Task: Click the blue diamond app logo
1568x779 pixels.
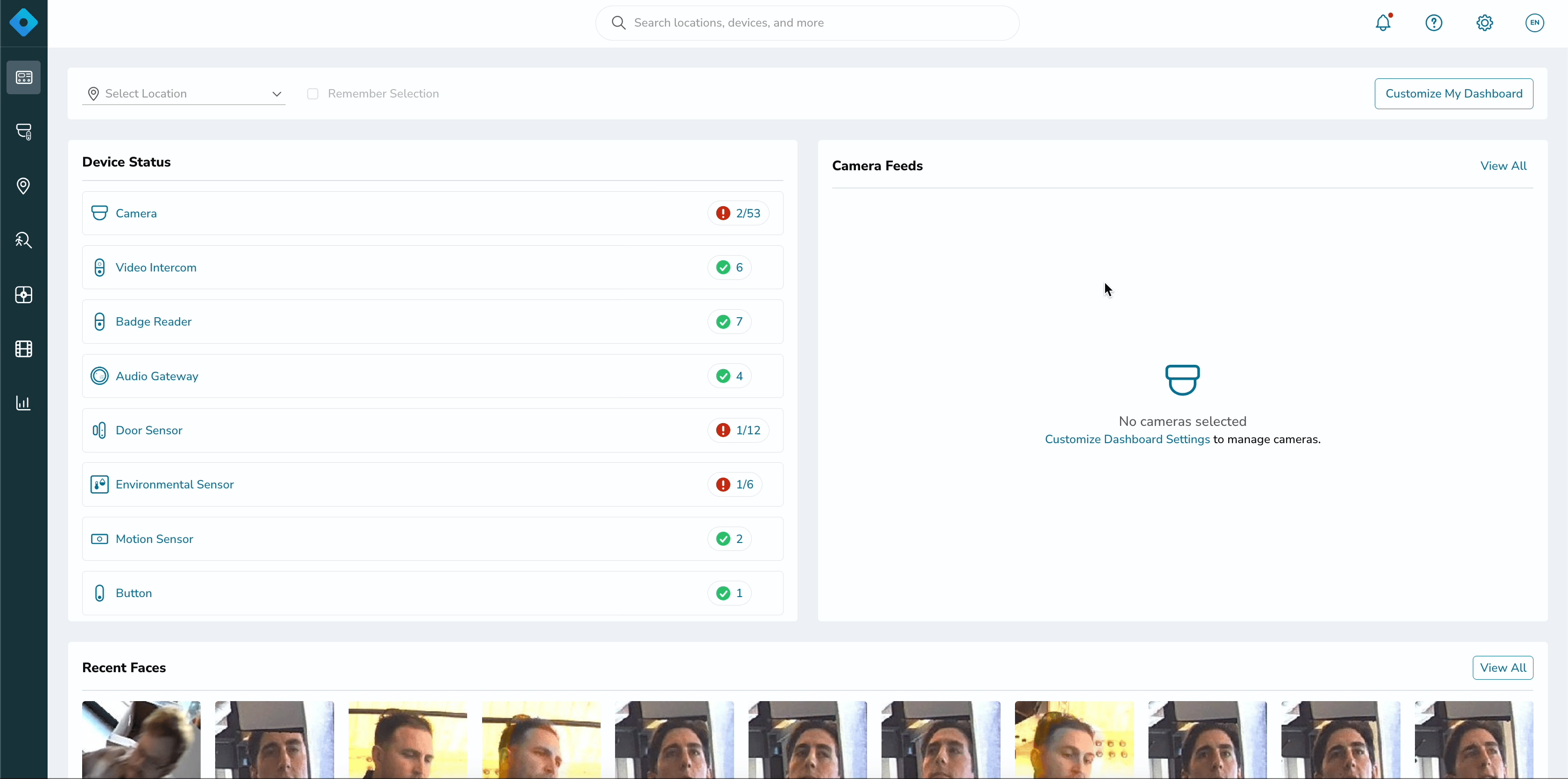Action: coord(24,22)
